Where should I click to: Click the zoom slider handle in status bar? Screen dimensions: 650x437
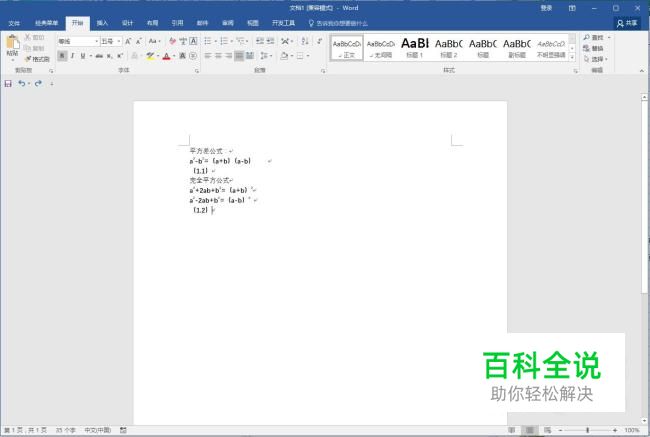pyautogui.click(x=587, y=430)
